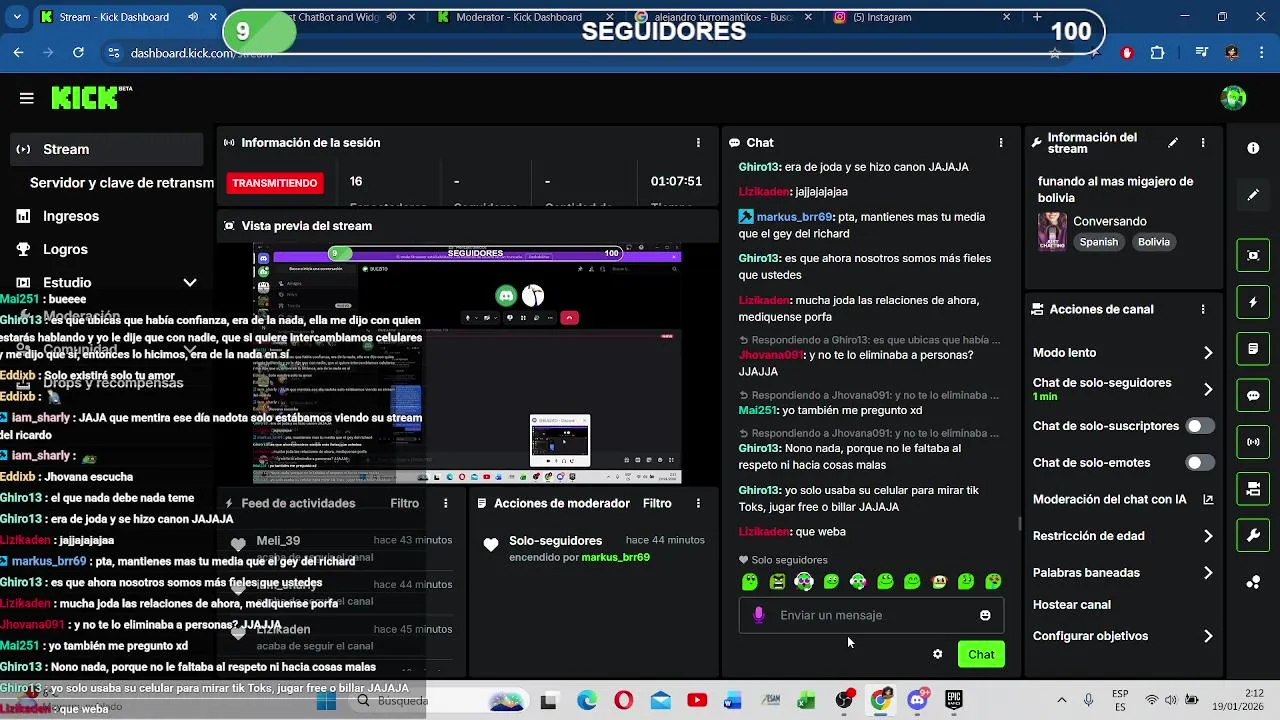Toggle the wrench widget icon
Image resolution: width=1280 pixels, height=720 pixels.
tap(1253, 535)
